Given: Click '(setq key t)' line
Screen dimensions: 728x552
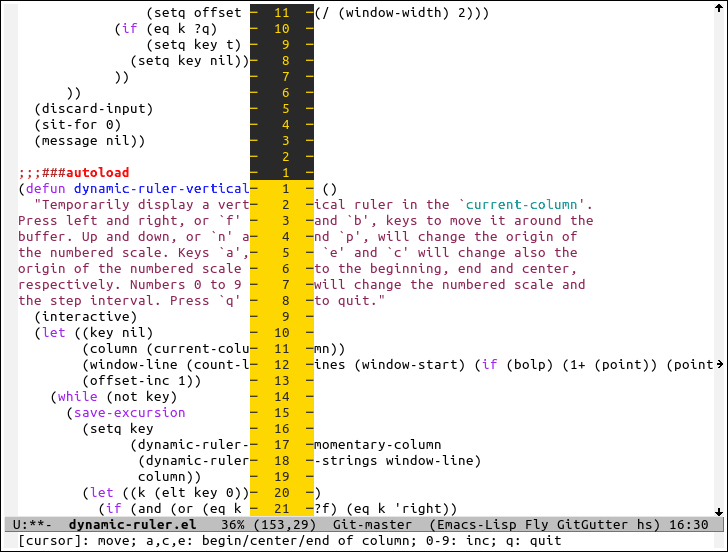Looking at the screenshot, I should pyautogui.click(x=194, y=45).
